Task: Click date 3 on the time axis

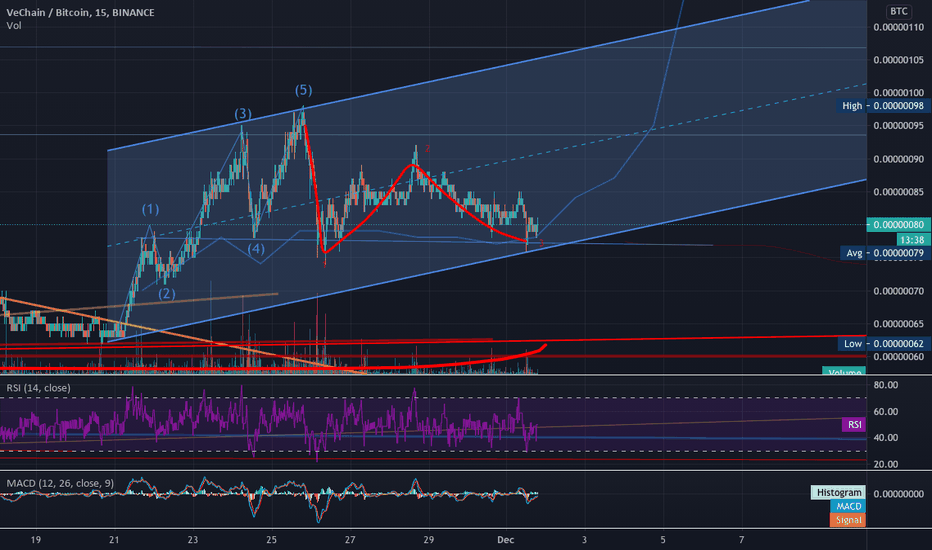Action: (584, 540)
